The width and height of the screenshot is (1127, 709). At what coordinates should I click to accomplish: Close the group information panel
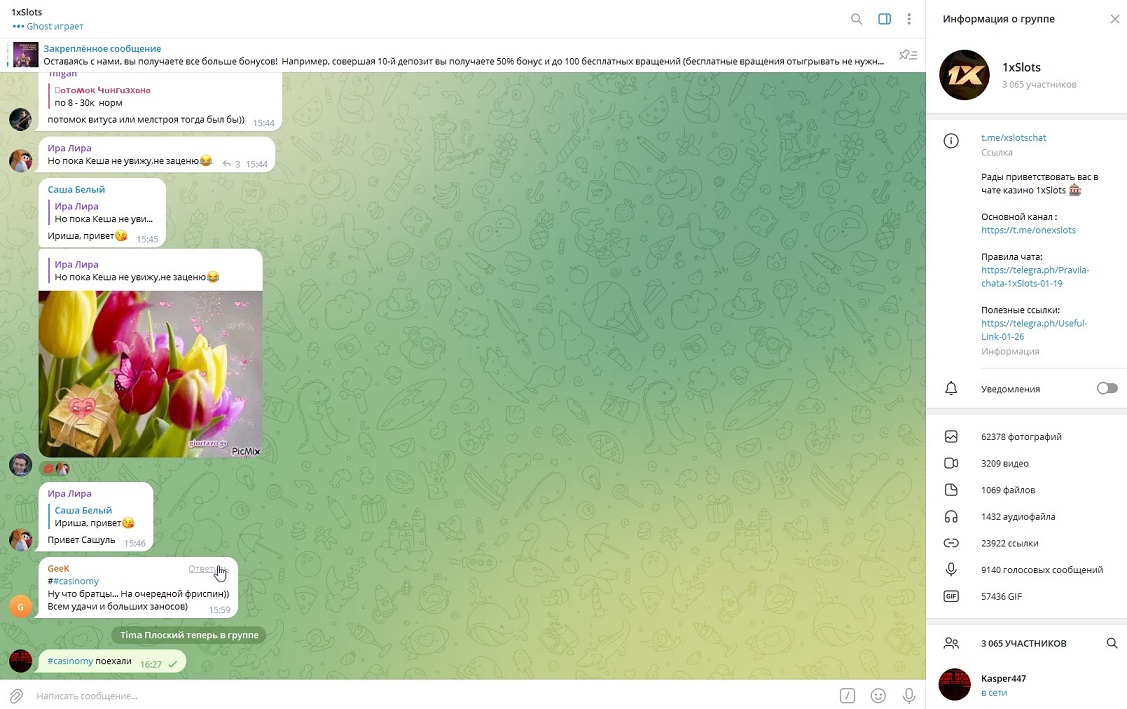[x=1114, y=19]
